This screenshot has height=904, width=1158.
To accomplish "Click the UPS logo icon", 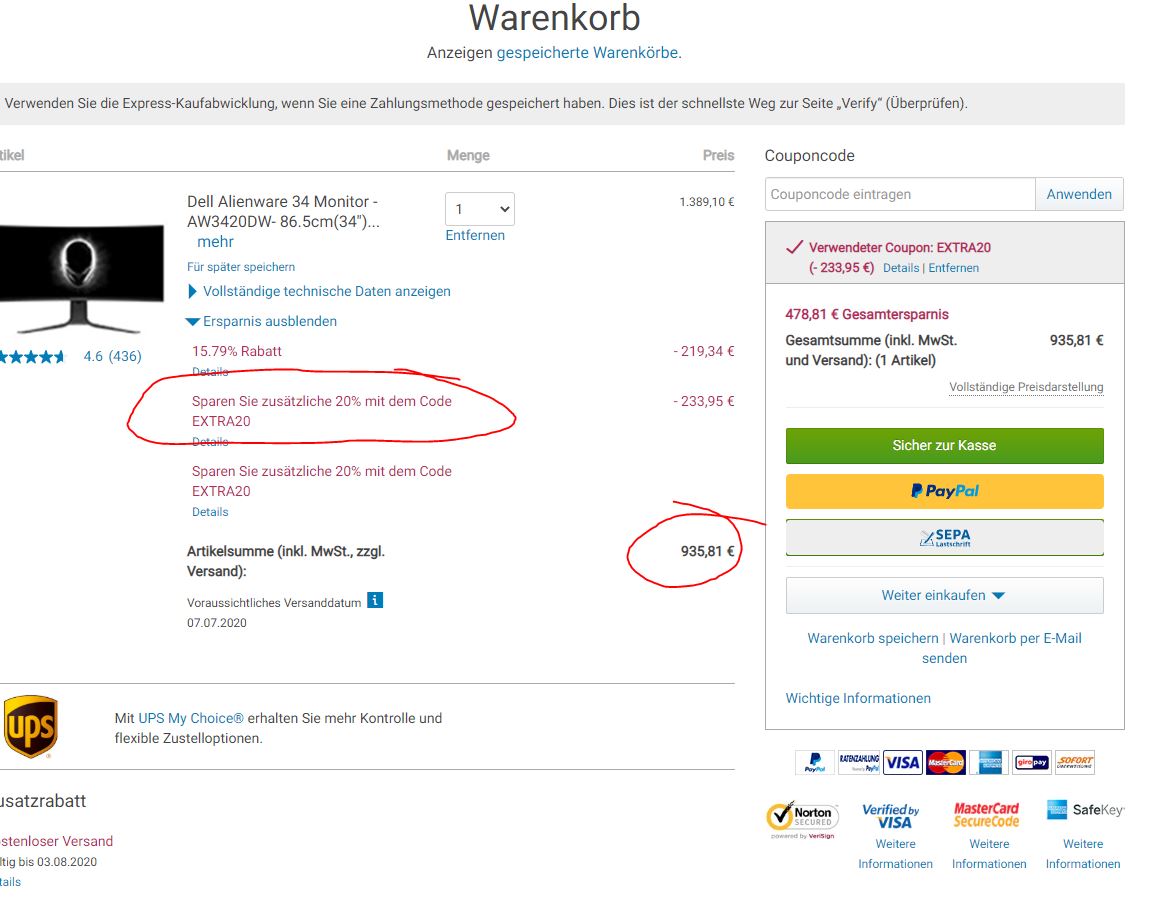I will [x=30, y=727].
